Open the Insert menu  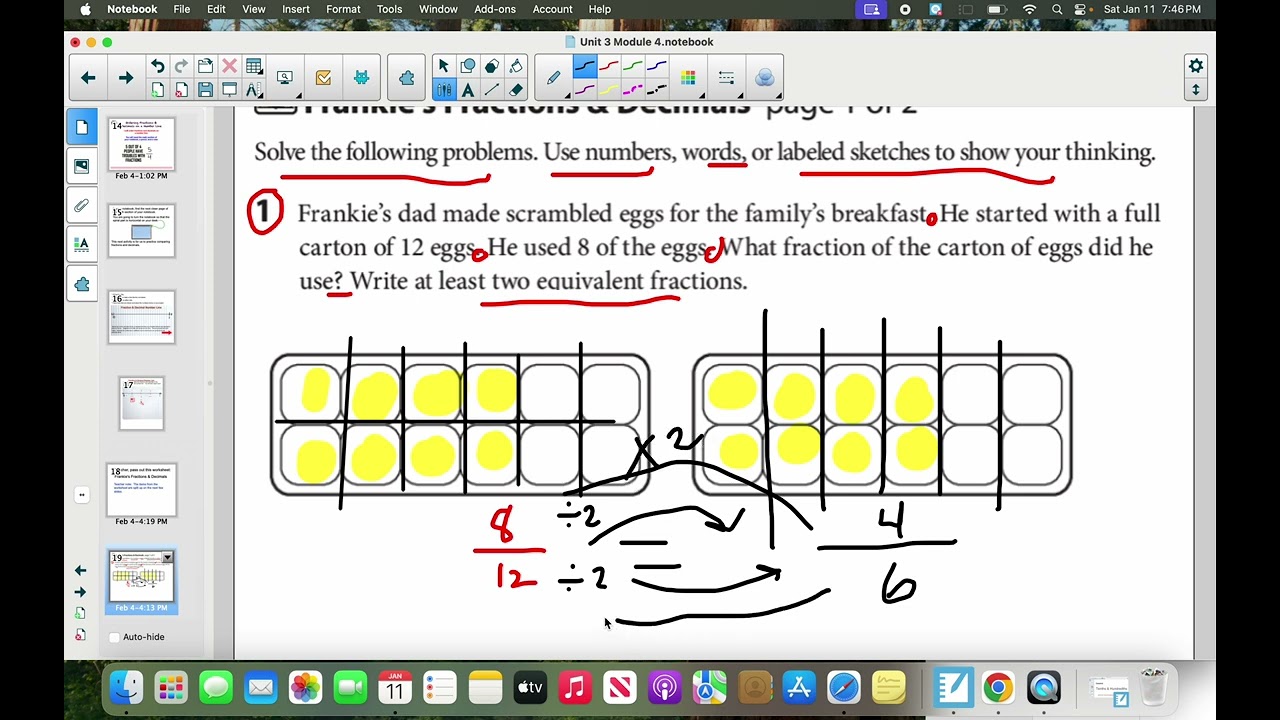[x=295, y=9]
